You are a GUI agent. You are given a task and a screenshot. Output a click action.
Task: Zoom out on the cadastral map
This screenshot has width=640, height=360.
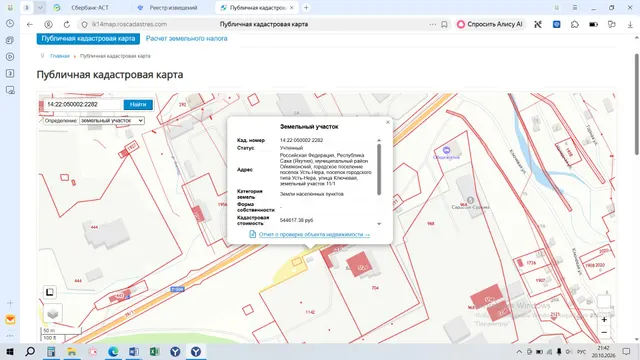[x=604, y=332]
